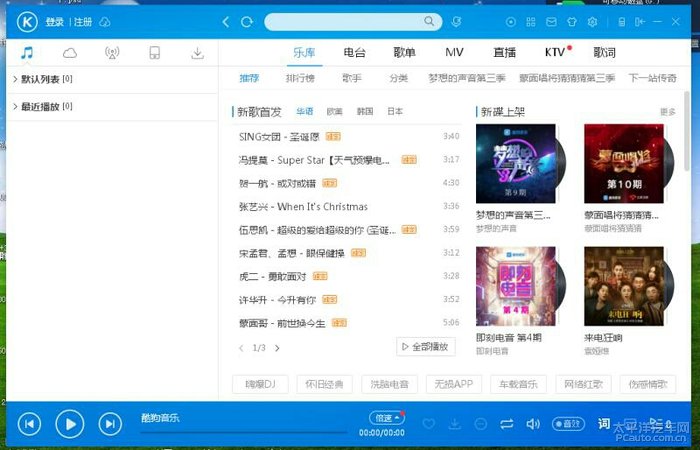Open the download manager sidebar icon
The height and width of the screenshot is (450, 700).
197,53
